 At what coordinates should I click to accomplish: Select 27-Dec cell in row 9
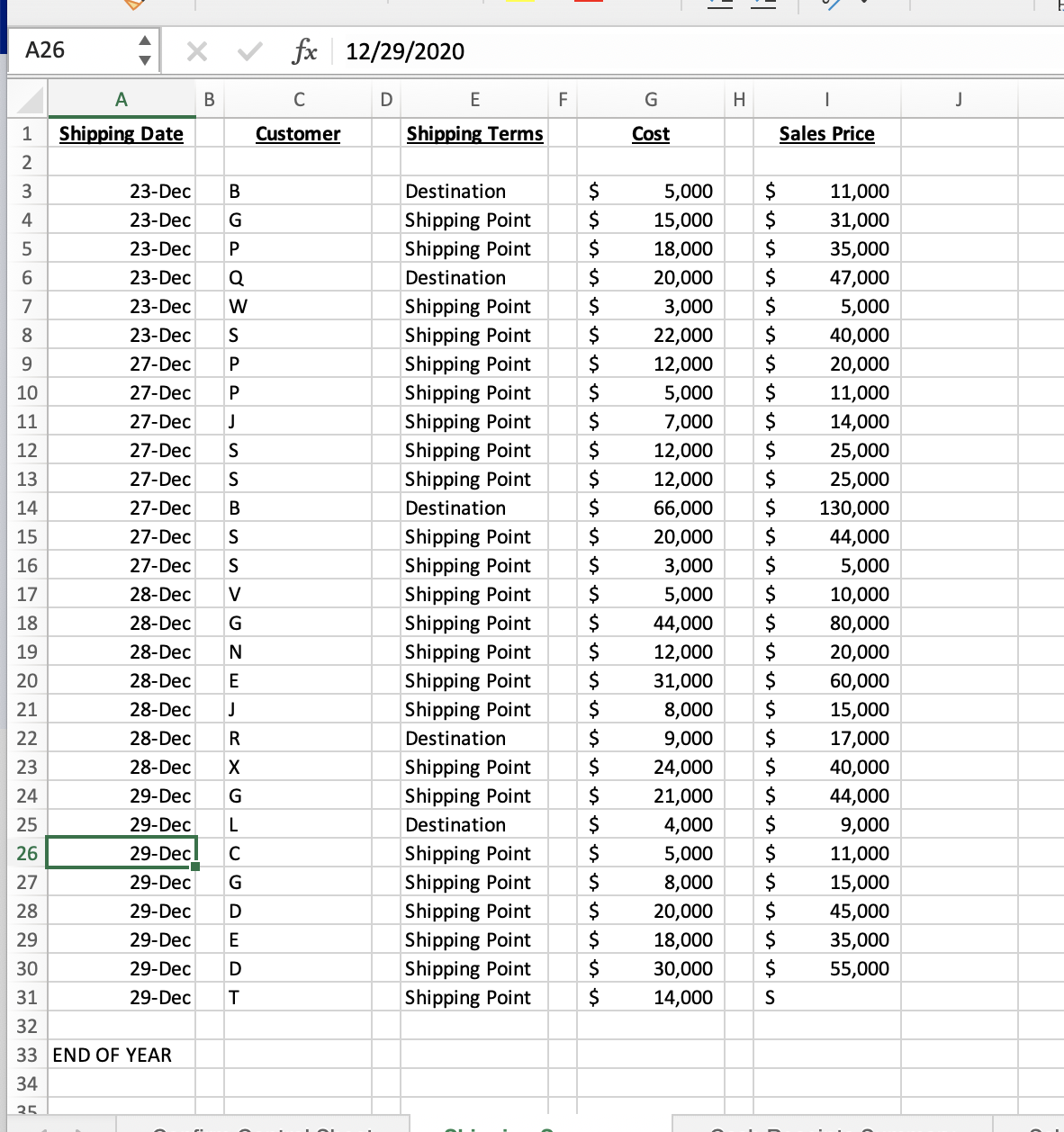[121, 364]
